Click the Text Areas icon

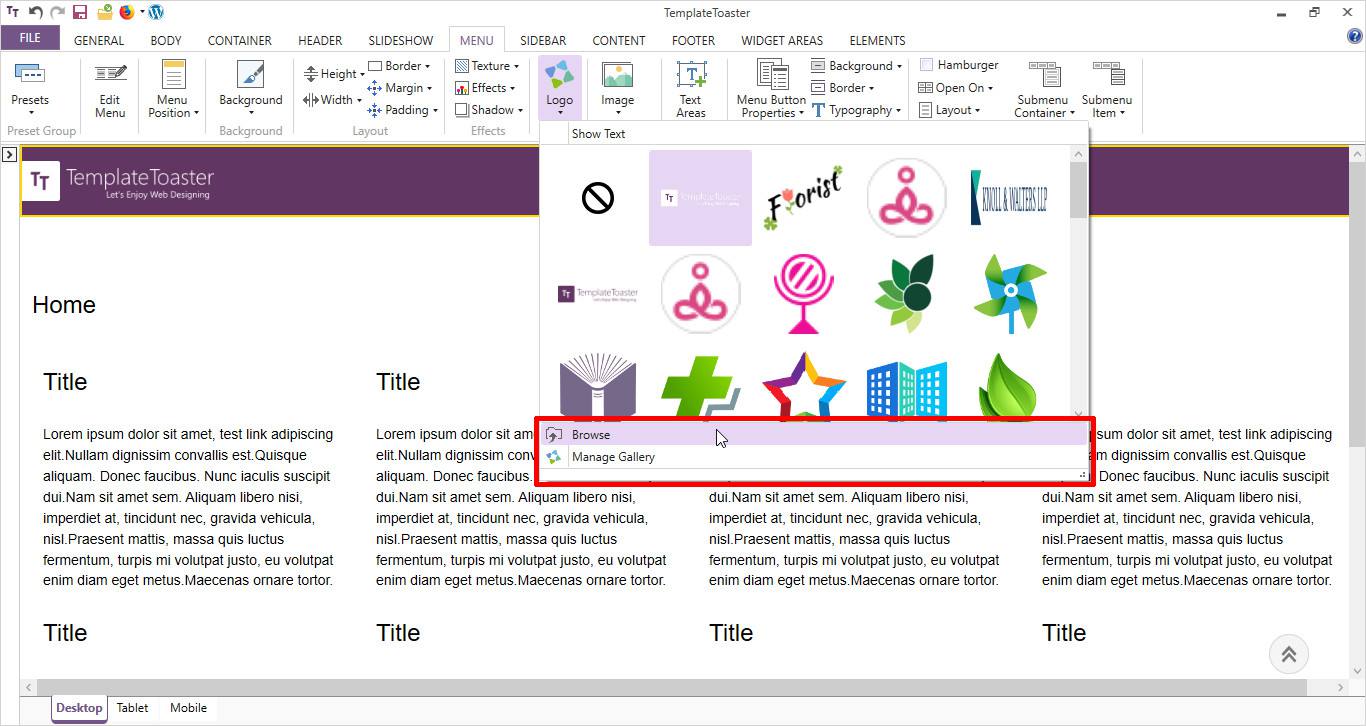pos(691,76)
